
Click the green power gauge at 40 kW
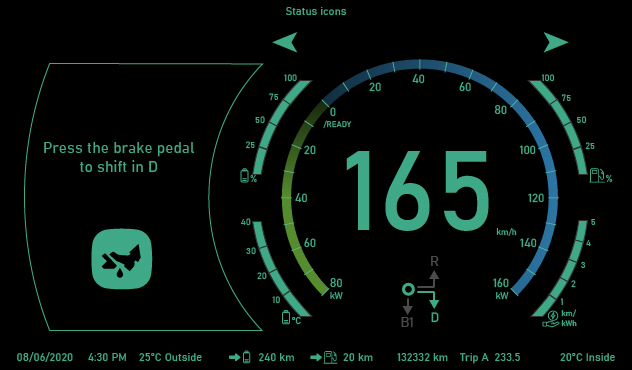pyautogui.click(x=287, y=197)
